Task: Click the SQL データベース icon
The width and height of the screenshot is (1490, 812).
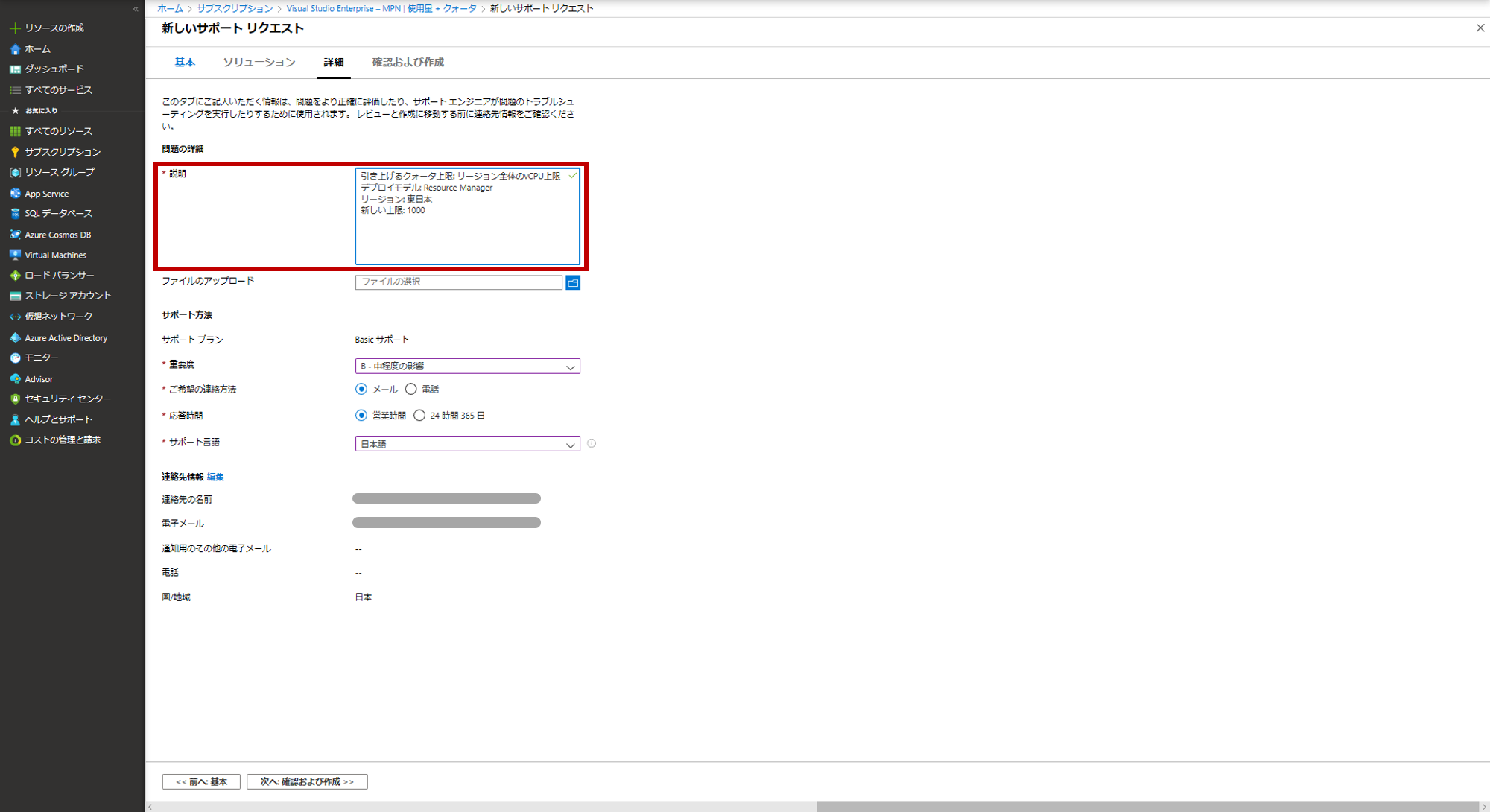Action: point(15,214)
